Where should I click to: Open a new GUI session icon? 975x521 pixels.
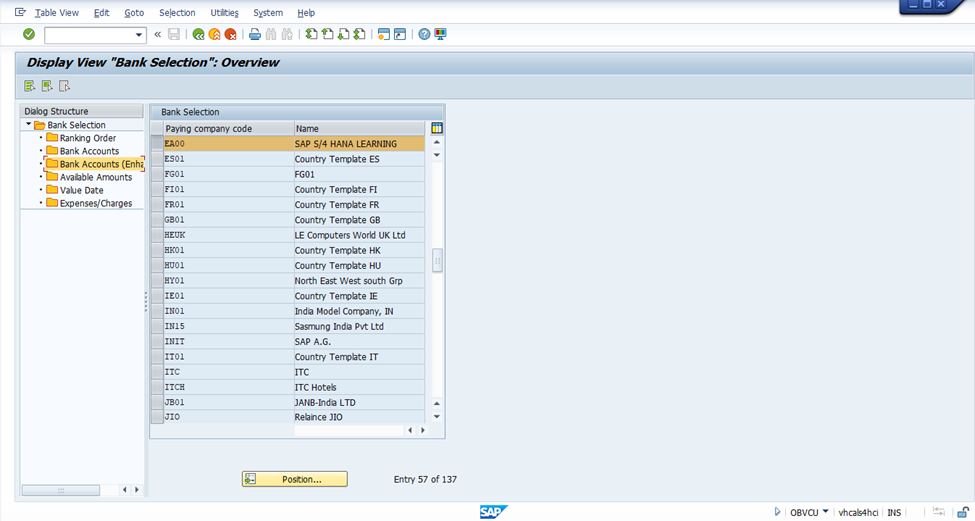tap(384, 34)
